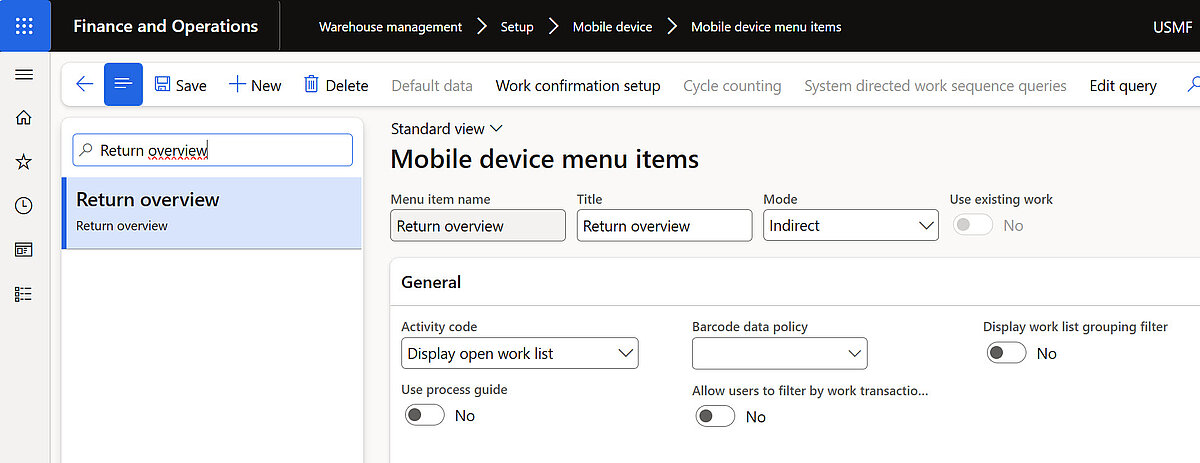1200x463 pixels.
Task: Open the Activity code dropdown
Action: point(520,353)
